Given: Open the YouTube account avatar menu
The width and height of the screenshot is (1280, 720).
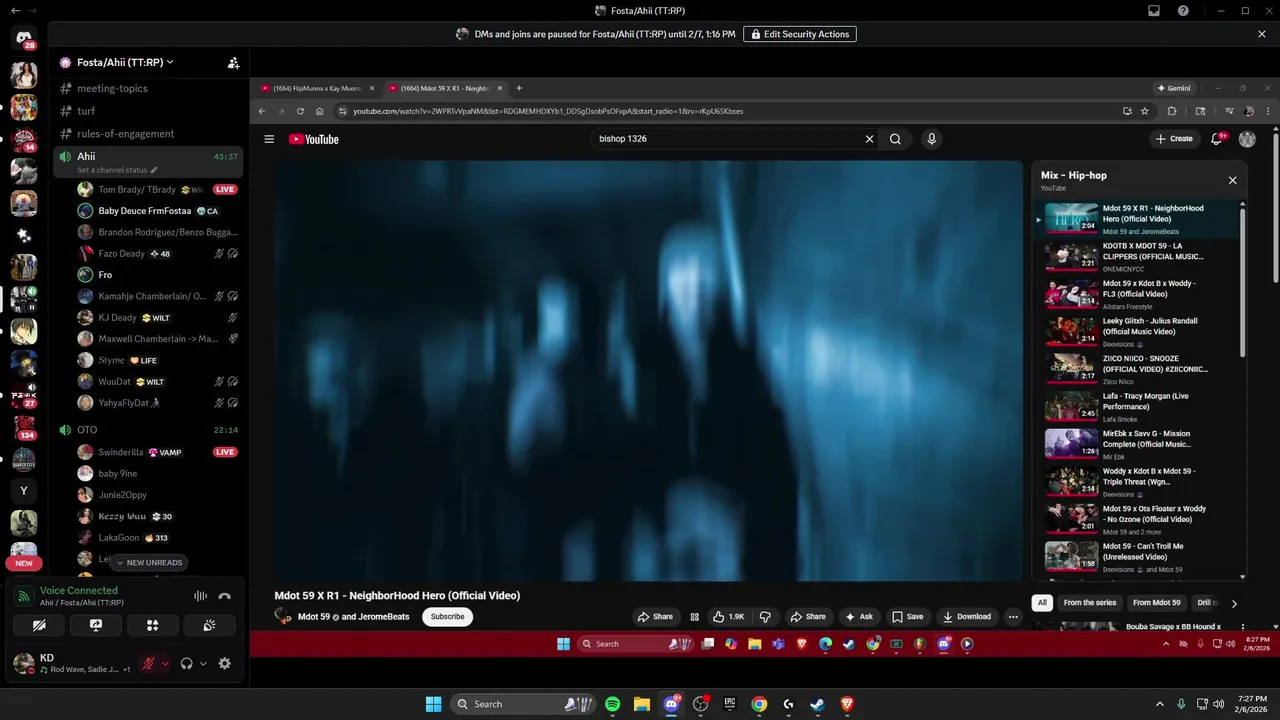Looking at the screenshot, I should pos(1247,139).
